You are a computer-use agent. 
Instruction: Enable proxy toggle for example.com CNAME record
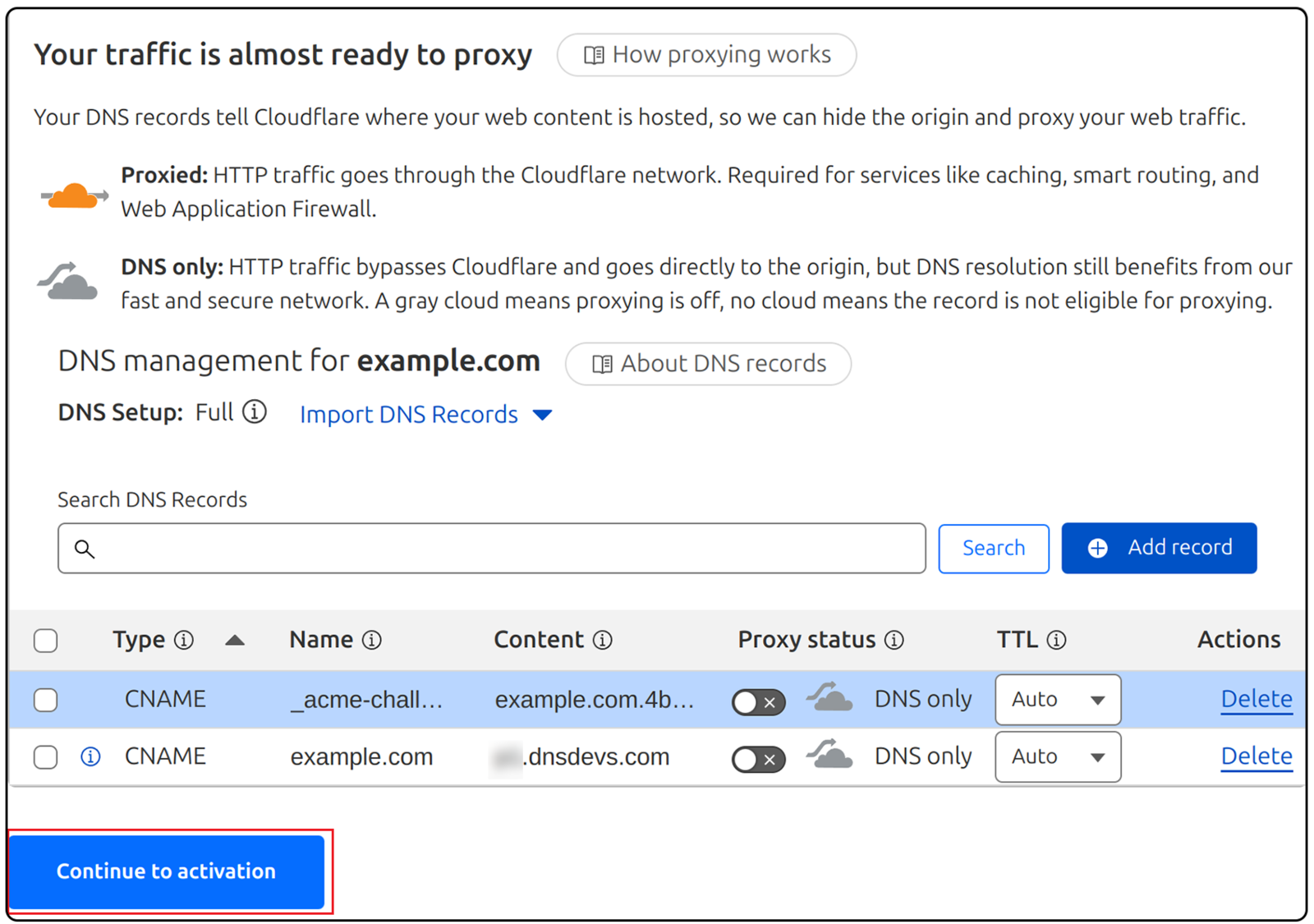pos(758,760)
